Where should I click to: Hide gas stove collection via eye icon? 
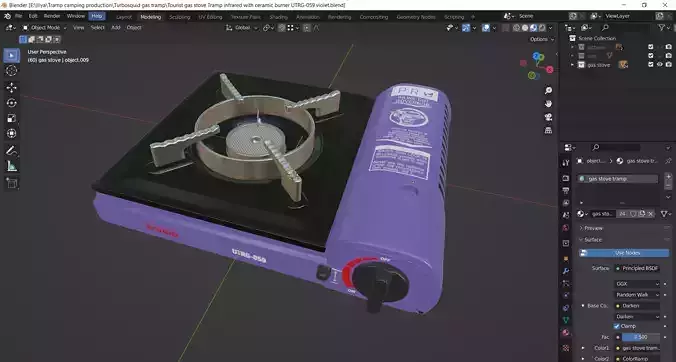[660, 65]
